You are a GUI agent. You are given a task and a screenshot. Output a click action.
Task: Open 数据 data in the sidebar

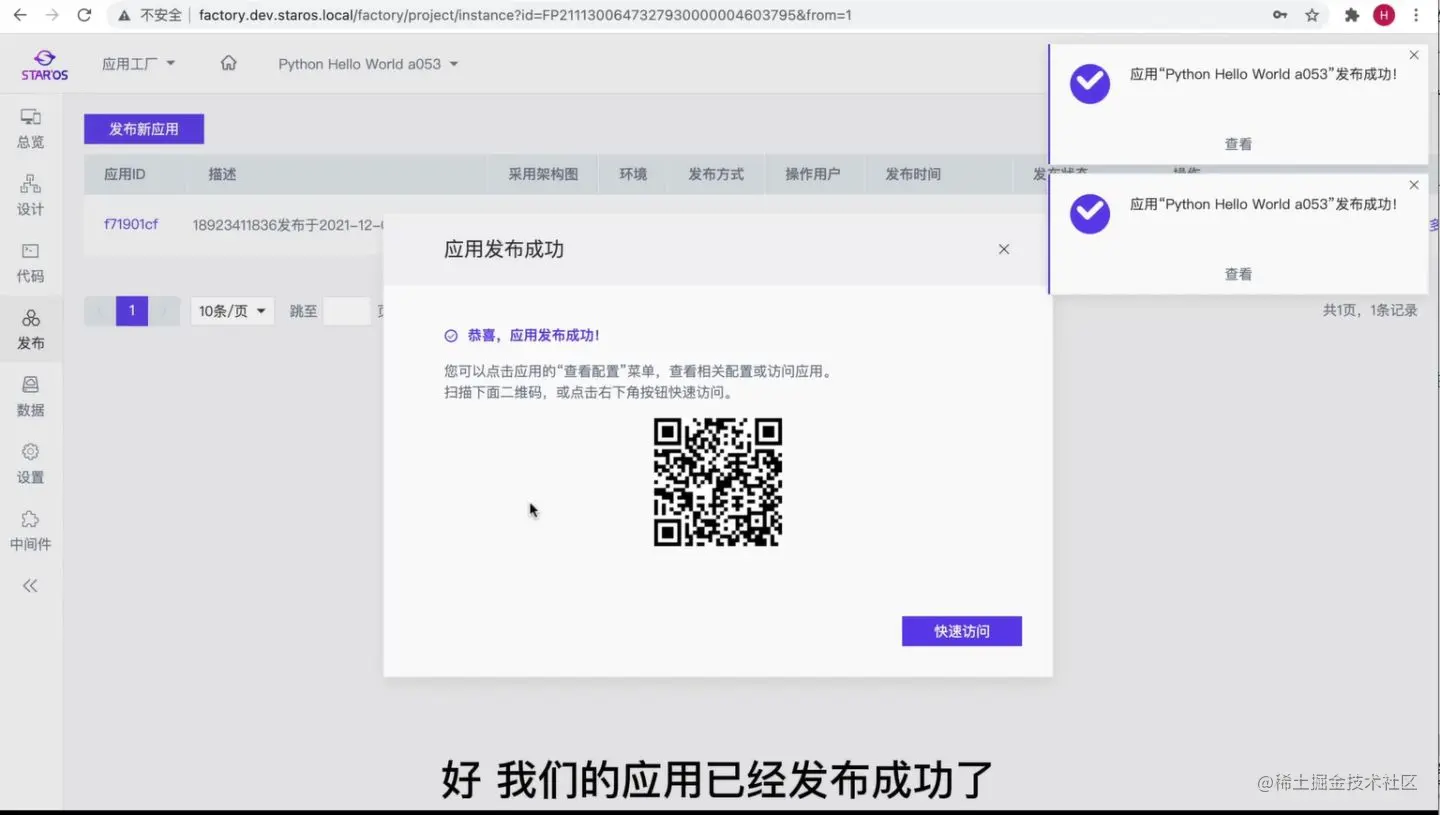(31, 396)
